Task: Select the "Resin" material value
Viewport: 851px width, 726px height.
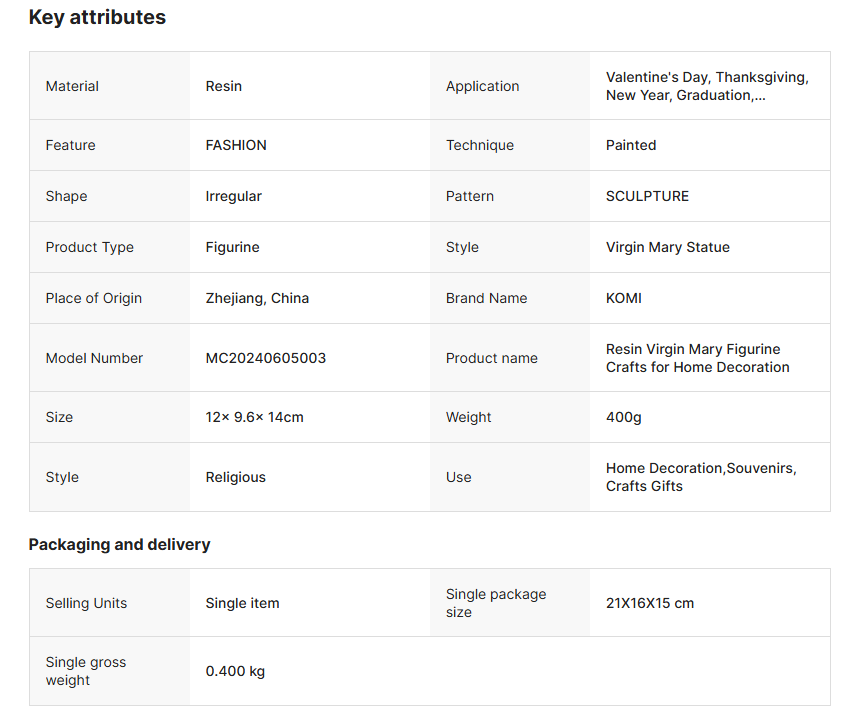Action: tap(224, 86)
